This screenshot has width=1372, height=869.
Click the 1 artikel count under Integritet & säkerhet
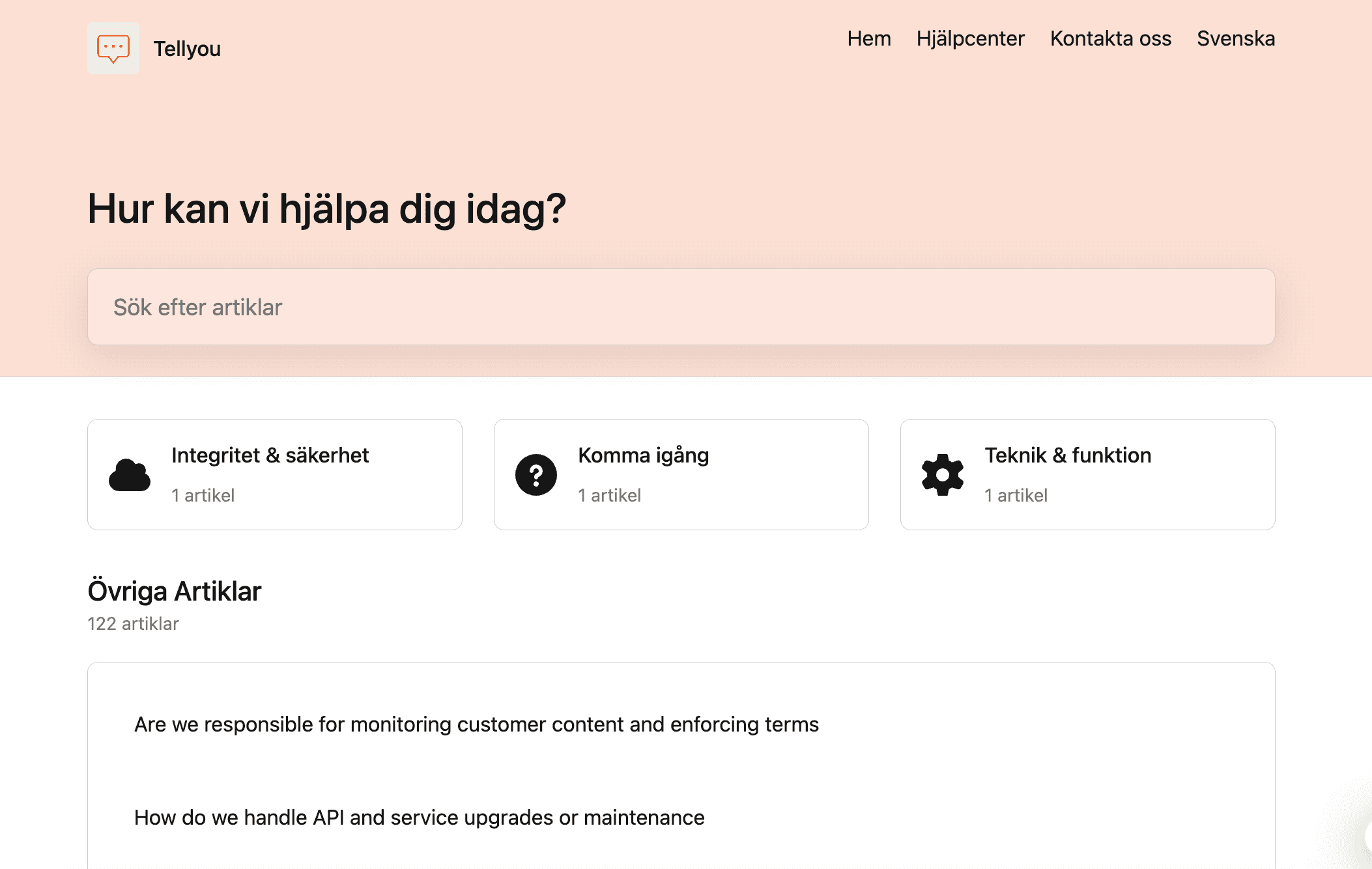tap(203, 495)
